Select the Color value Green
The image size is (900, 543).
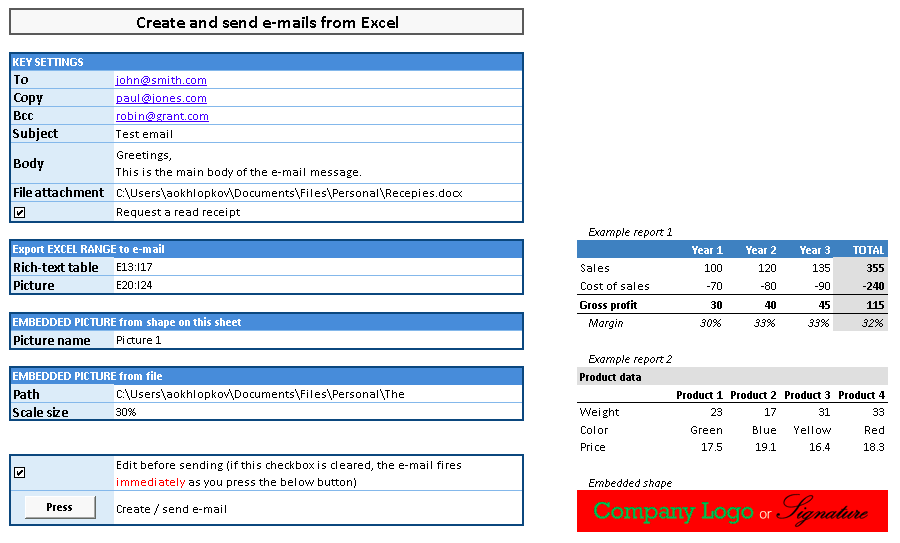coord(706,430)
